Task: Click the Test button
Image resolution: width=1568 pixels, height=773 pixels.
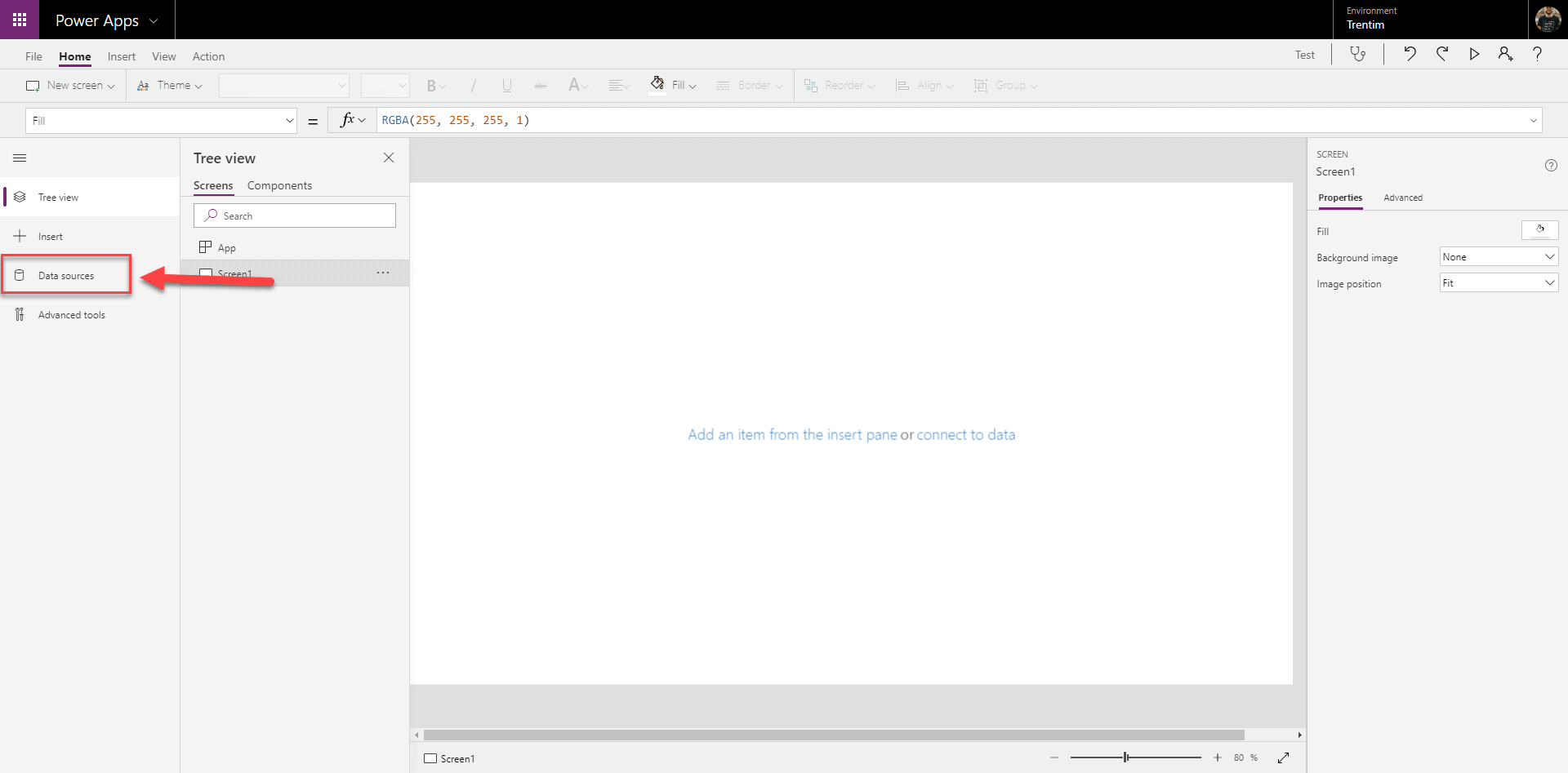Action: (1304, 54)
